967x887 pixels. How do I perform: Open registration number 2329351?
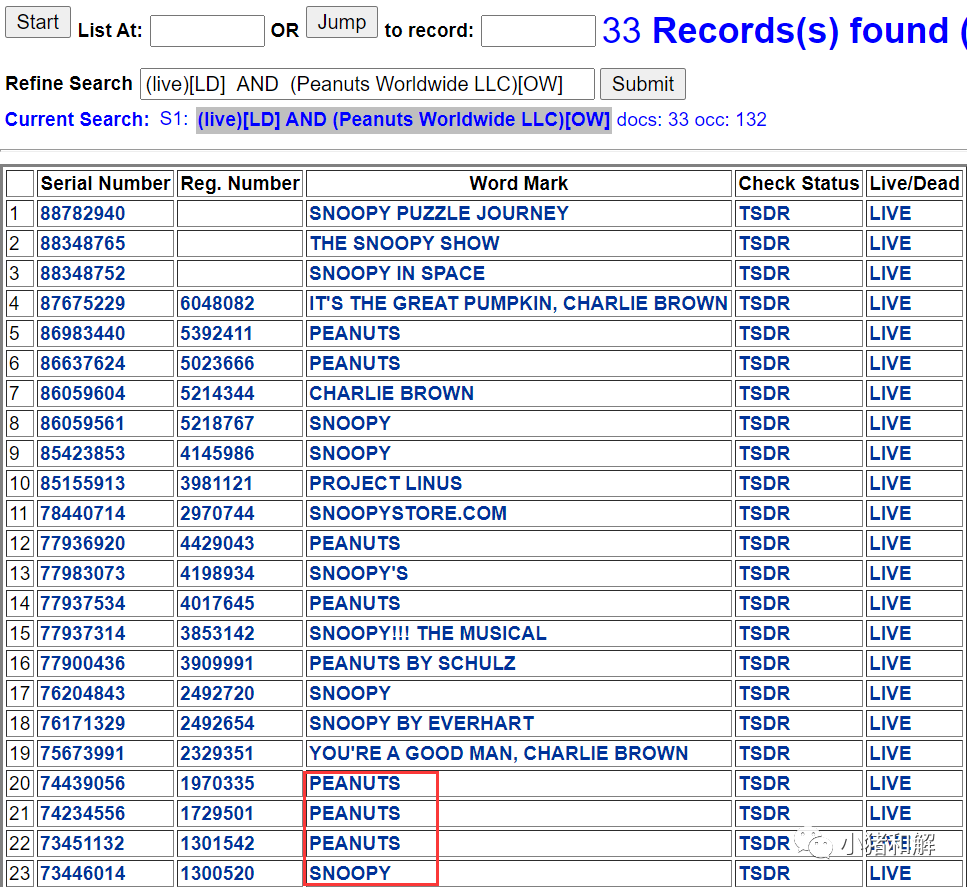pyautogui.click(x=217, y=754)
